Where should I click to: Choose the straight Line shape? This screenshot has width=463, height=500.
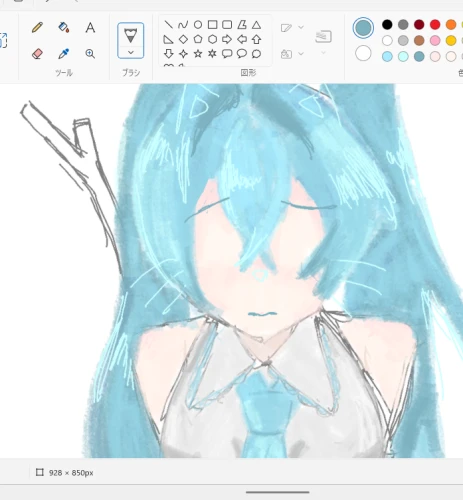click(x=169, y=25)
